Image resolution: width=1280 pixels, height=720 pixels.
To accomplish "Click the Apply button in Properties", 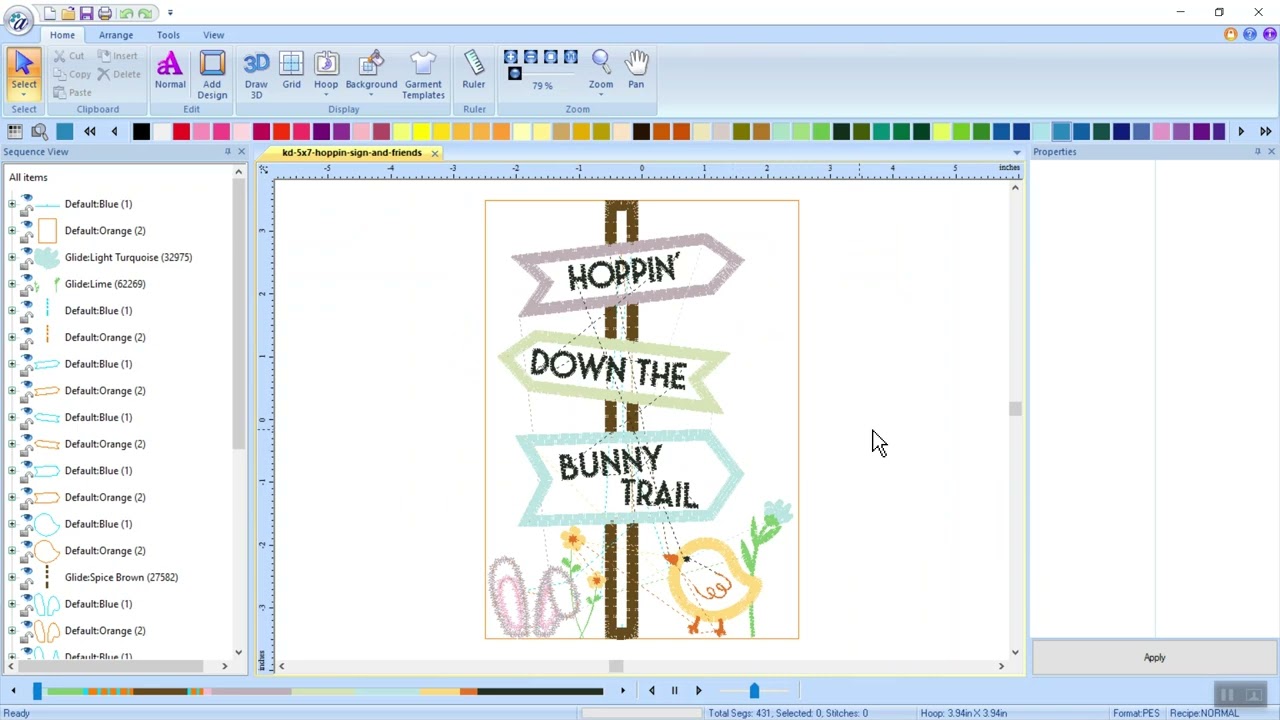I will pos(1154,657).
